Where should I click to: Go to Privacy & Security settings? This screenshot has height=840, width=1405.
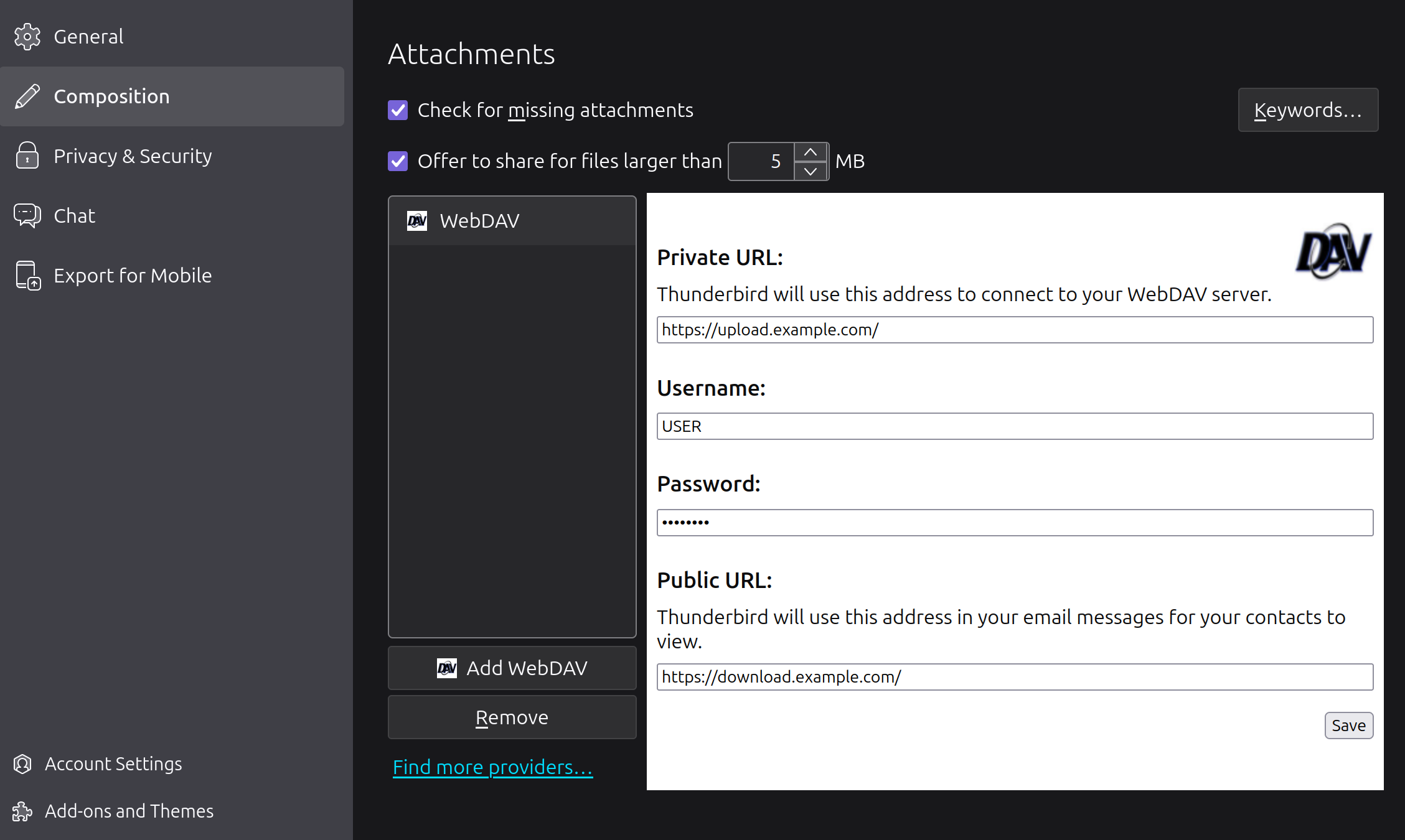pyautogui.click(x=172, y=156)
